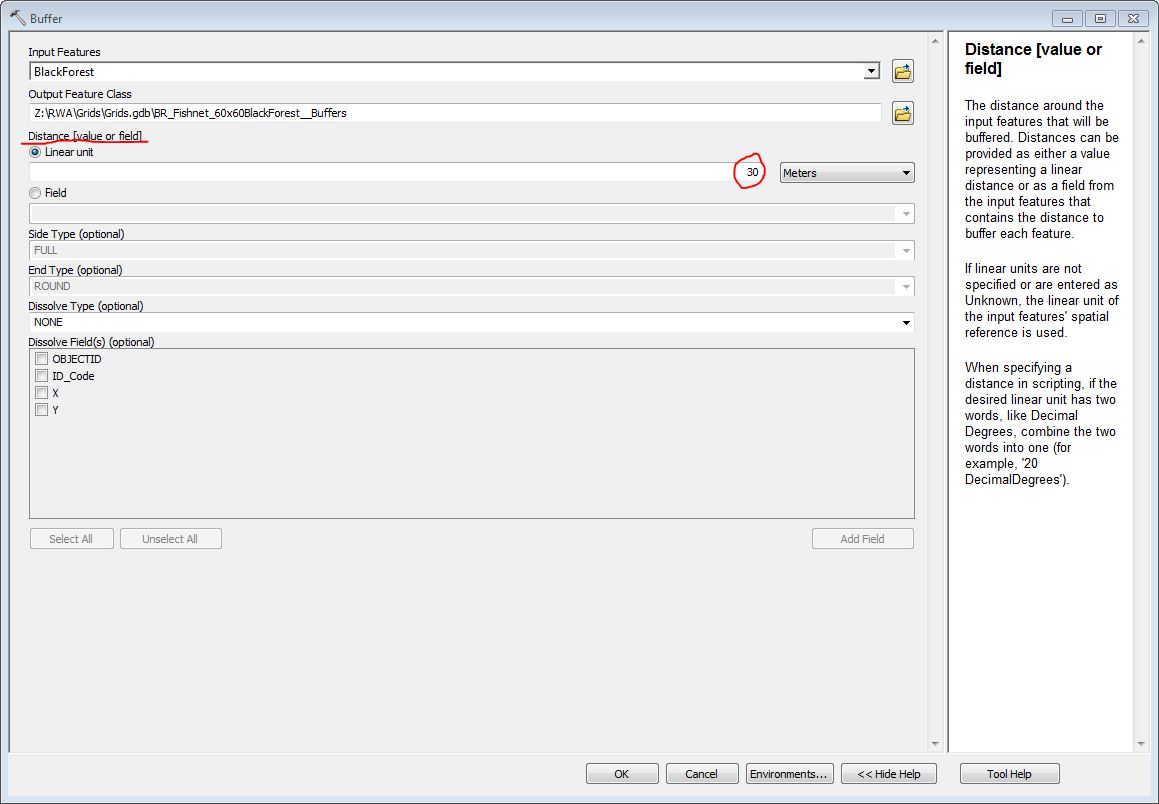Open the Environments... settings
1159x804 pixels.
[x=789, y=774]
